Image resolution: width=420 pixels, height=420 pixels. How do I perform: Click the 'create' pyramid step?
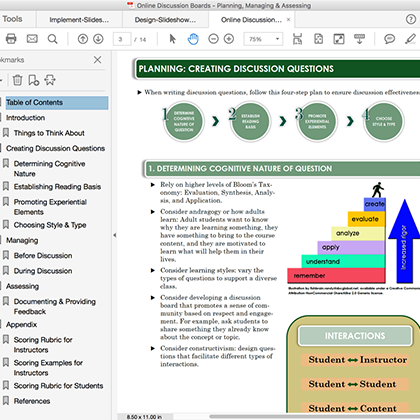pos(375,204)
